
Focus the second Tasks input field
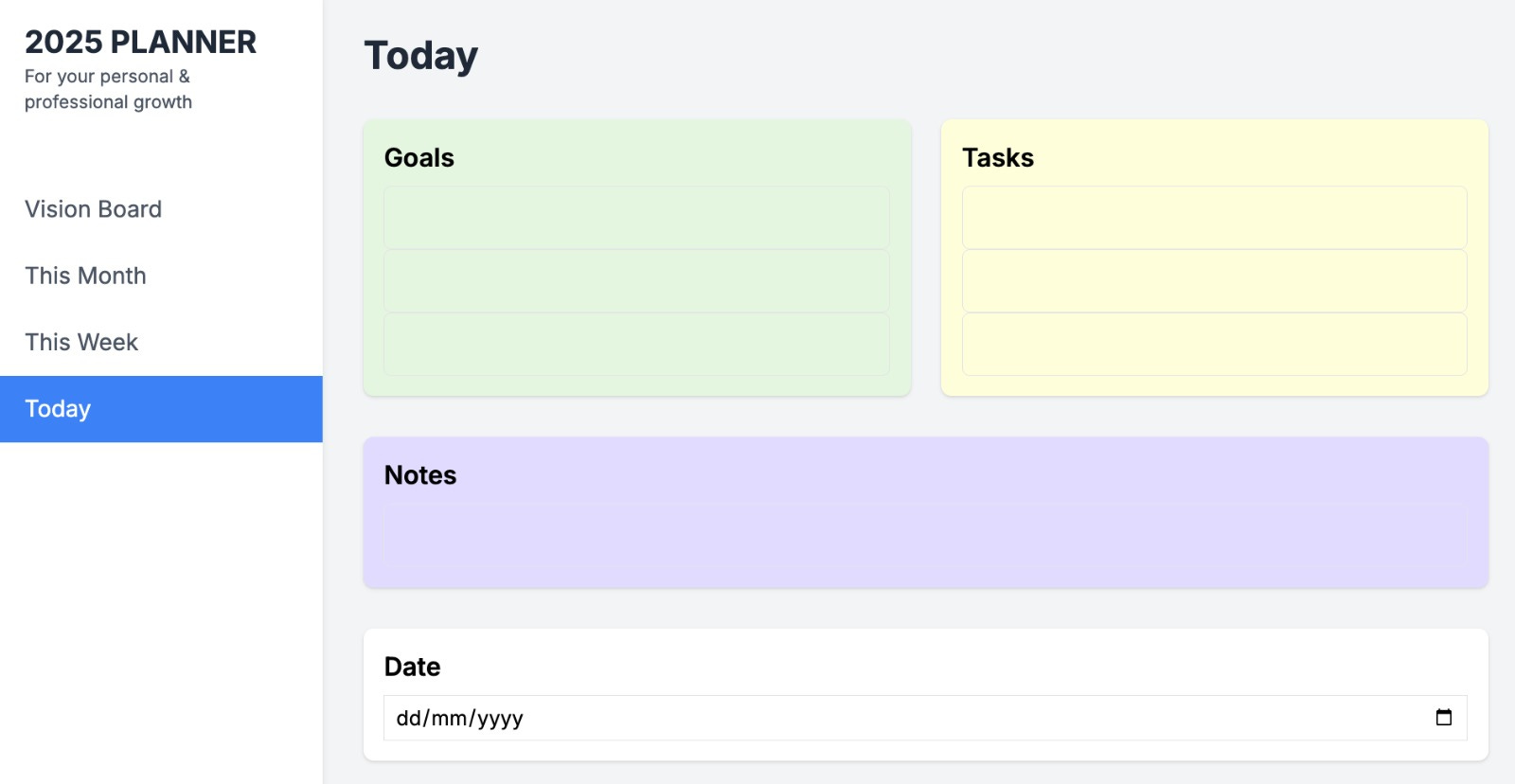coord(1214,281)
